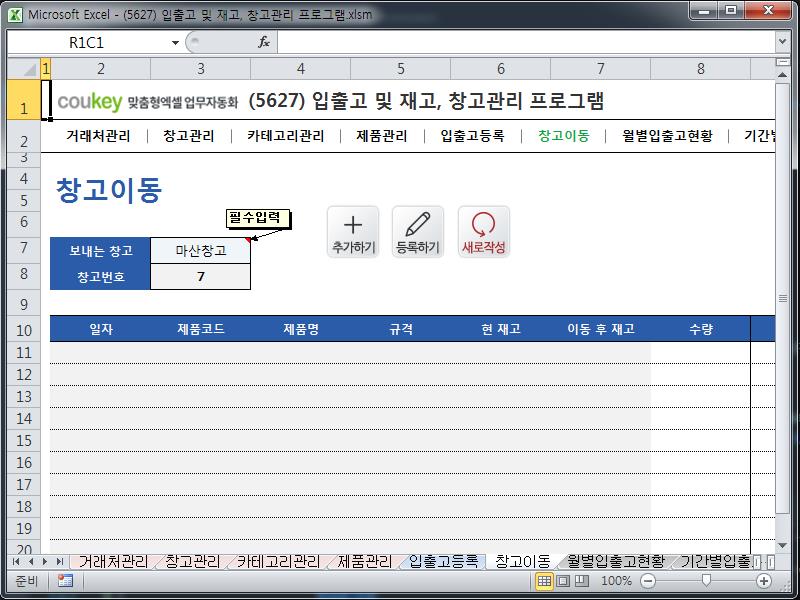Click the Excel application icon in title bar
Image resolution: width=800 pixels, height=600 pixels.
15,14
